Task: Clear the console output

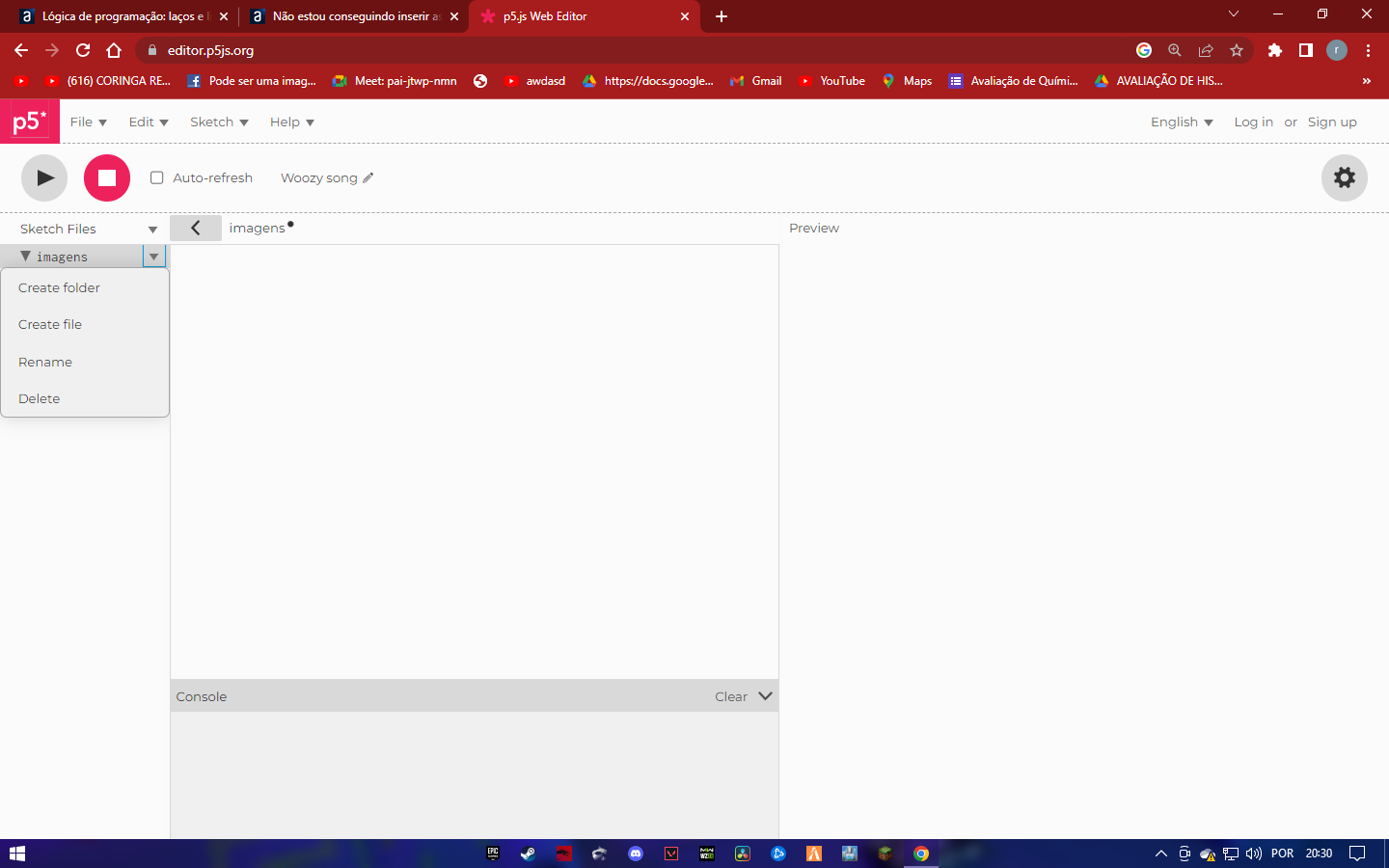Action: (x=730, y=696)
